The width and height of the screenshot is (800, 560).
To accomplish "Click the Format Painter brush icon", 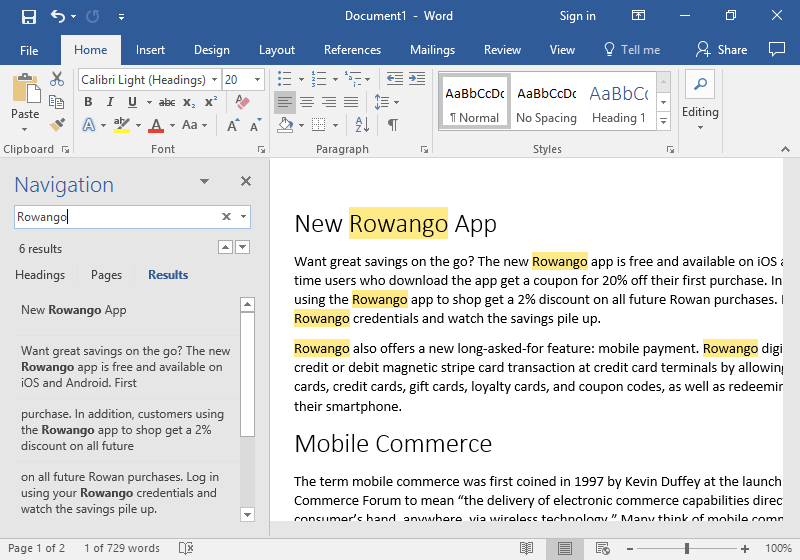I will point(57,125).
